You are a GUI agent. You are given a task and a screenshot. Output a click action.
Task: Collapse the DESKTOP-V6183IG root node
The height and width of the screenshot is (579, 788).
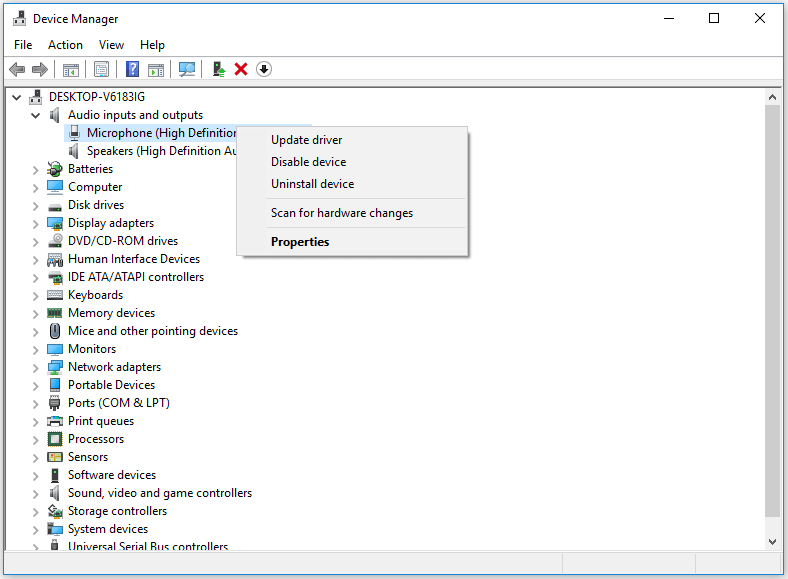[x=17, y=97]
